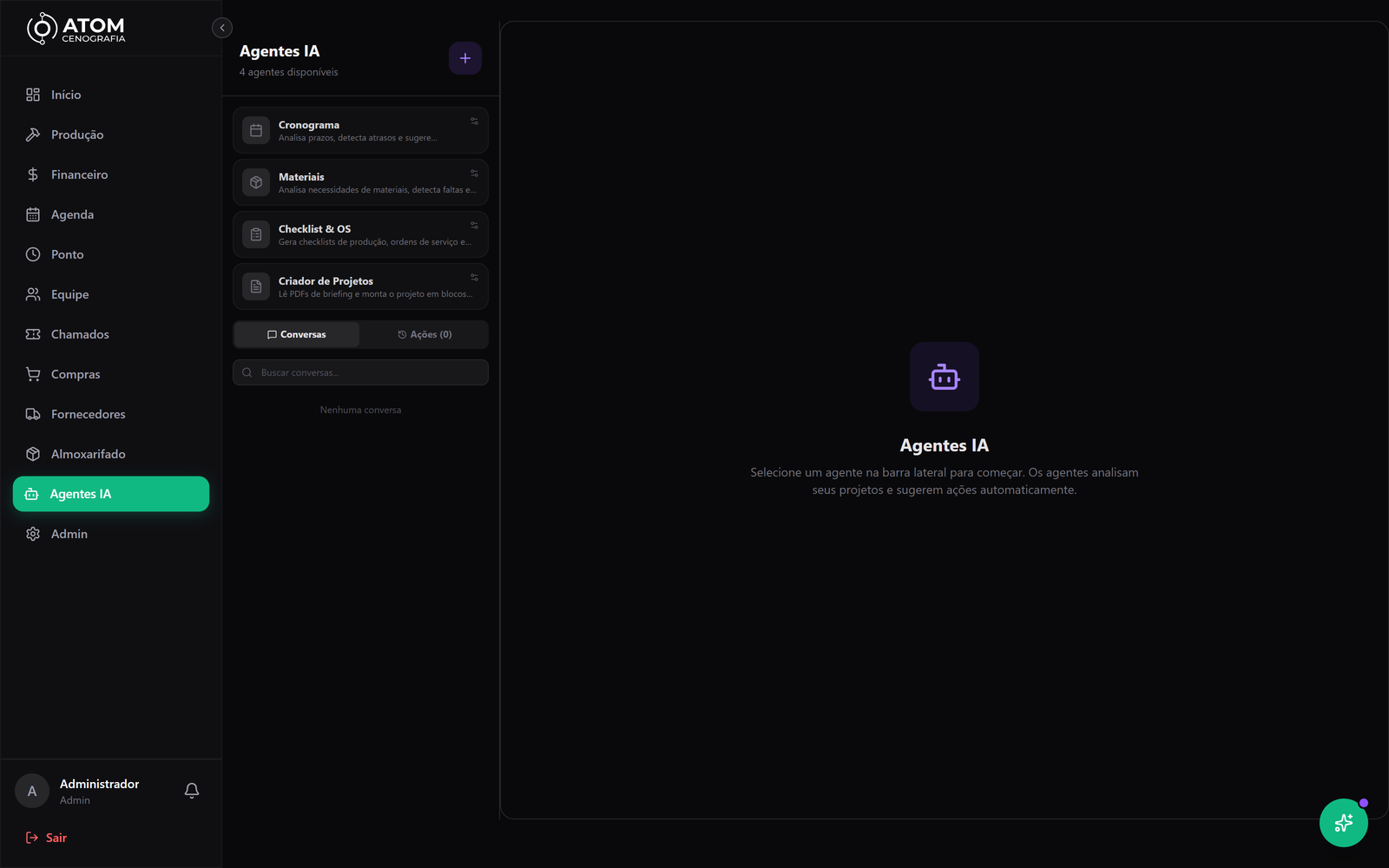
Task: Select the Ponto clock icon
Action: 33,254
